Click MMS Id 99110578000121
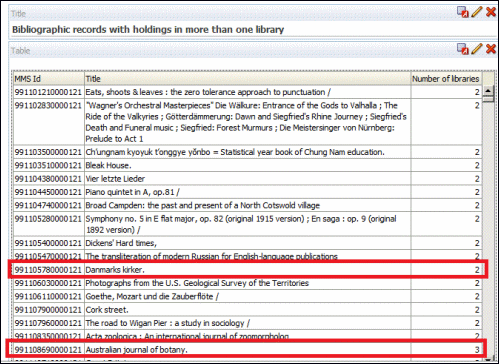The width and height of the screenshot is (499, 364). point(48,270)
